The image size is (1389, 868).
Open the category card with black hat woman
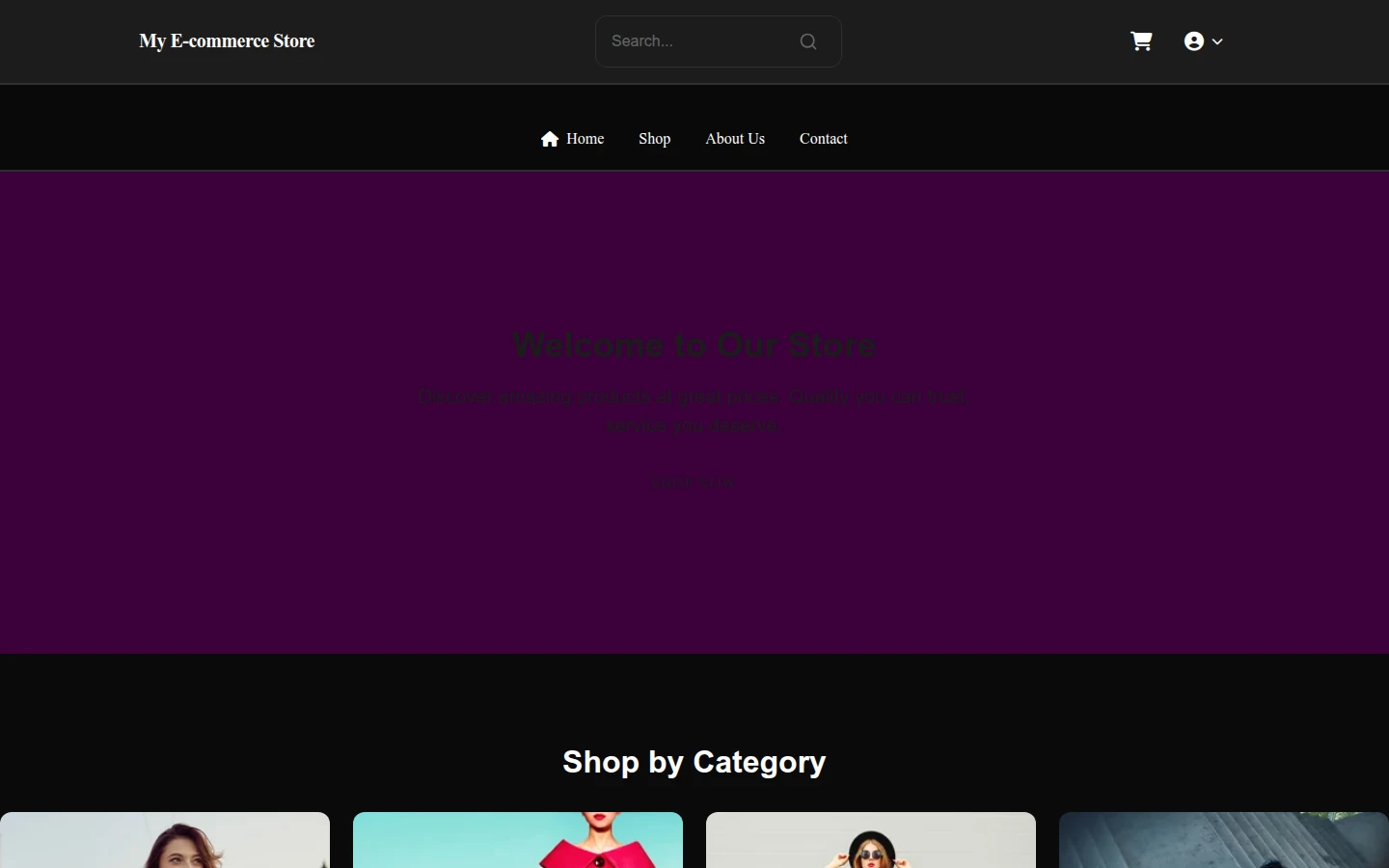pyautogui.click(x=871, y=840)
